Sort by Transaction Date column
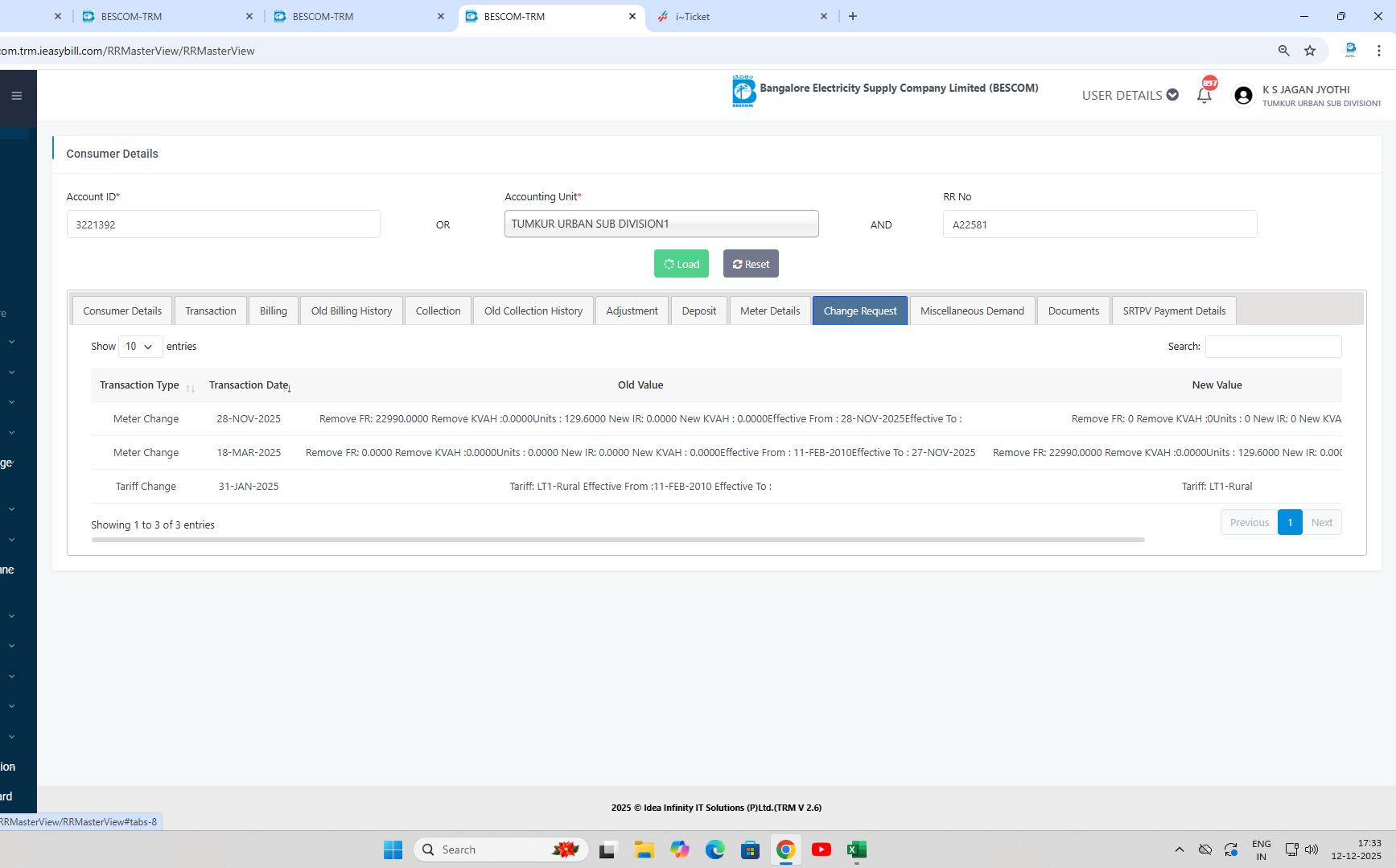This screenshot has height=868, width=1396. pos(250,385)
